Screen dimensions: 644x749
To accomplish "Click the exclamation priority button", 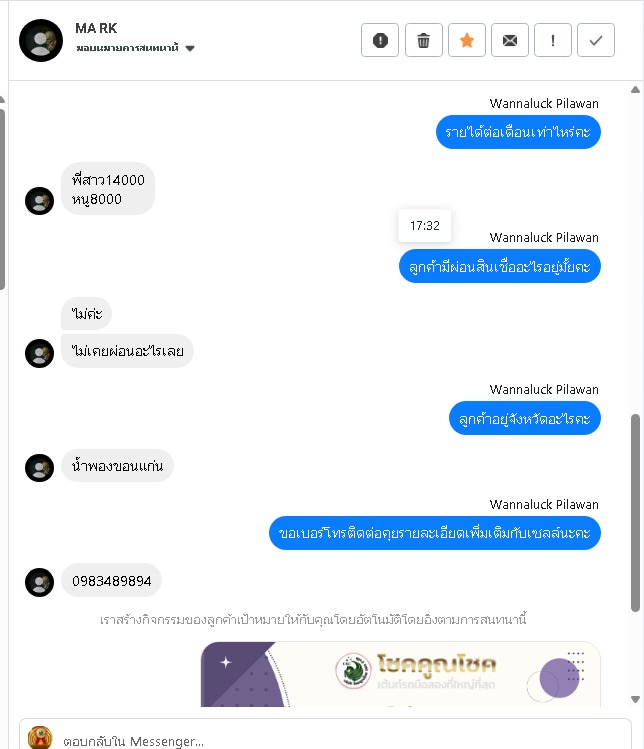I will [553, 40].
